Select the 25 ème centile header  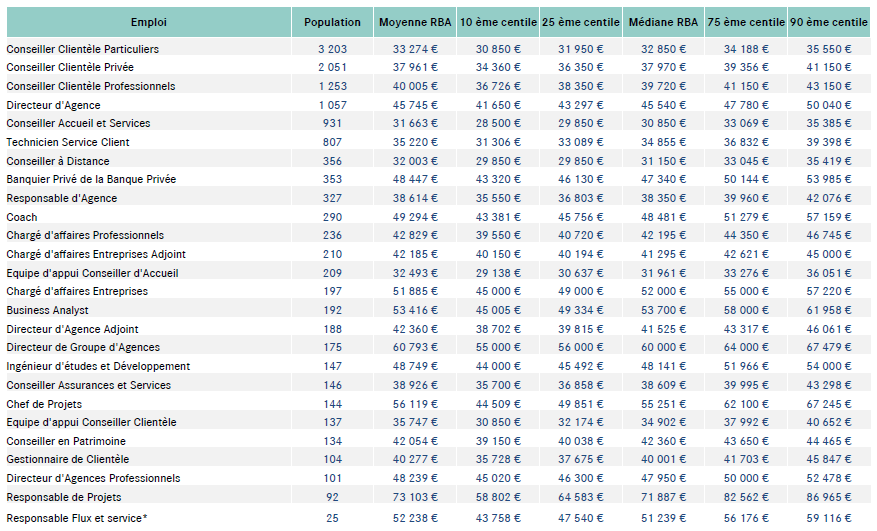[580, 22]
